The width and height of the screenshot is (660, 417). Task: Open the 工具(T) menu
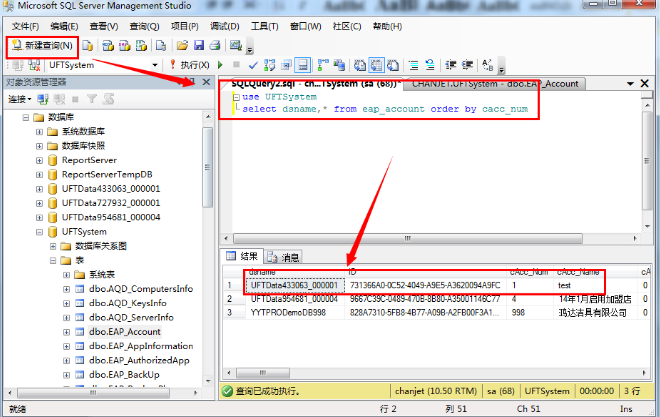click(265, 27)
